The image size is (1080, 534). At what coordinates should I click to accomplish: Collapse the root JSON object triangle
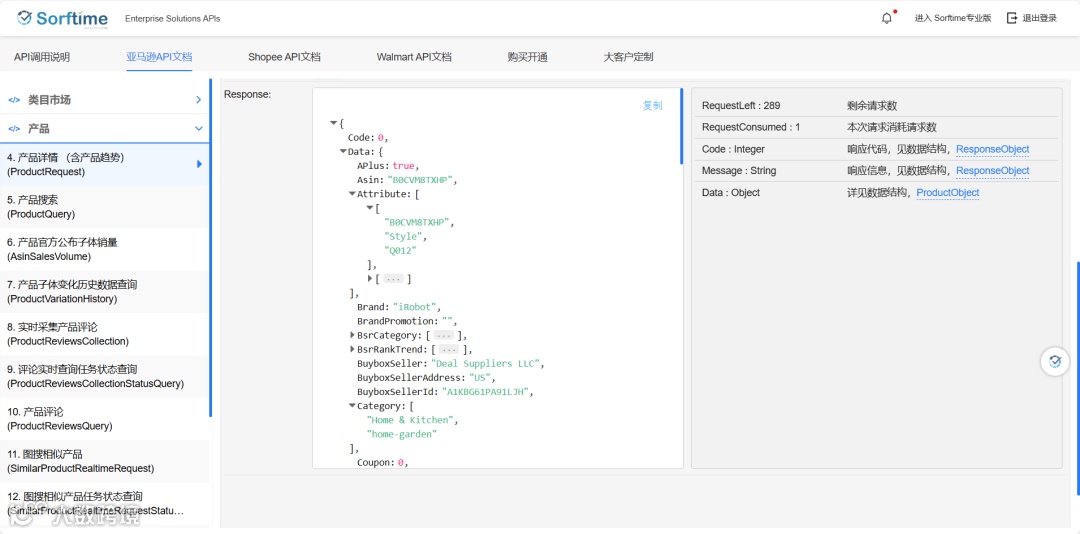(x=333, y=123)
